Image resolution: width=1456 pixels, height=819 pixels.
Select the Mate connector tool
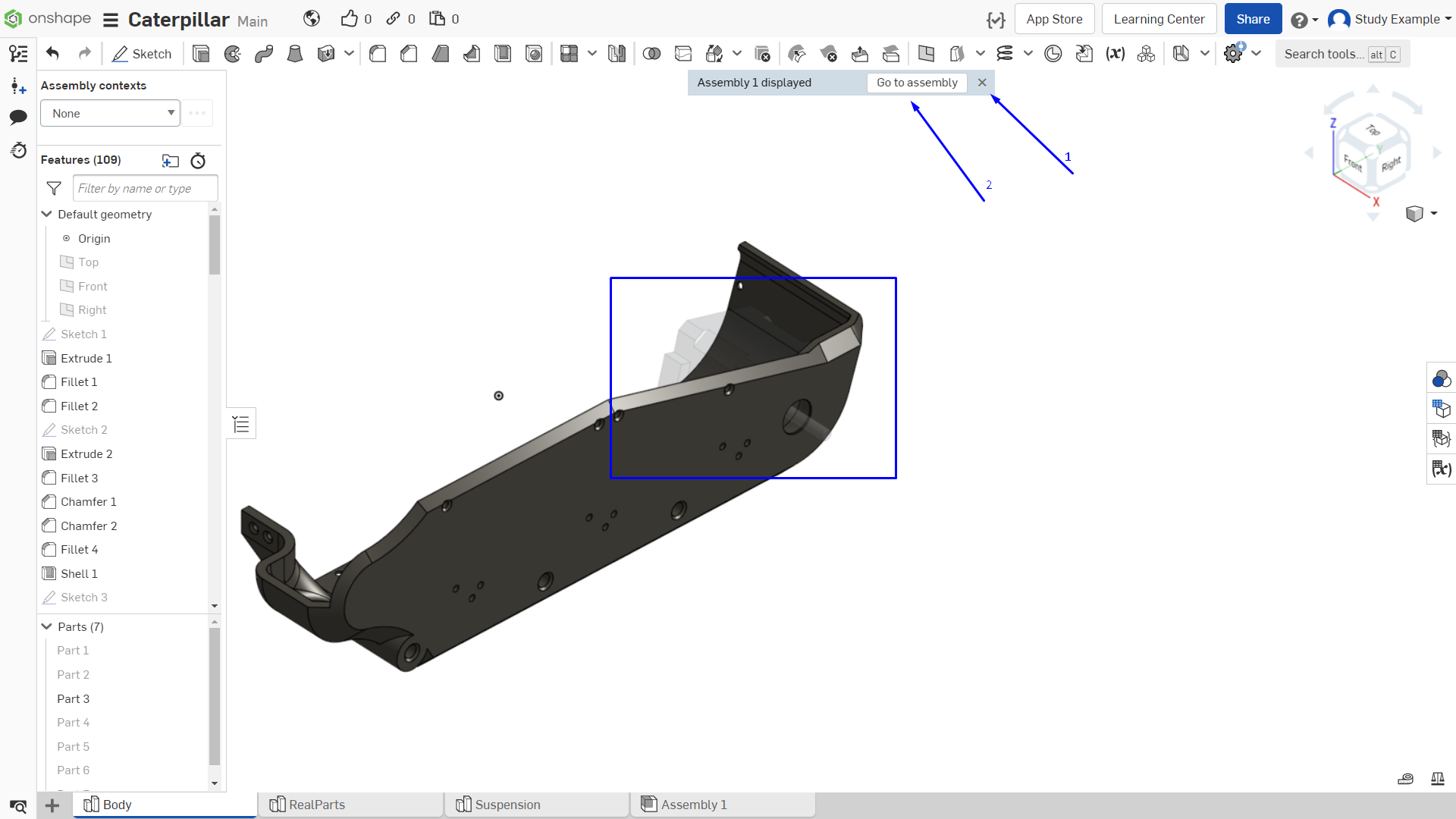[x=1053, y=54]
